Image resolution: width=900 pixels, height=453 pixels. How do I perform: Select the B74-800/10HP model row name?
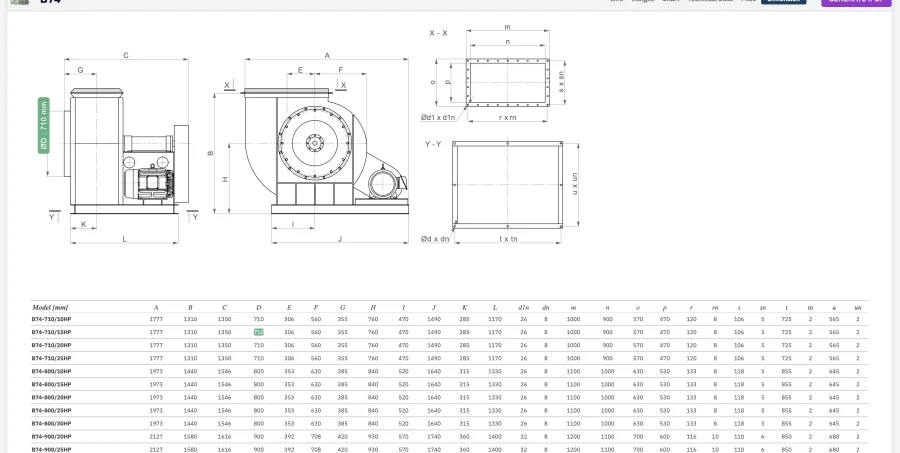point(51,371)
